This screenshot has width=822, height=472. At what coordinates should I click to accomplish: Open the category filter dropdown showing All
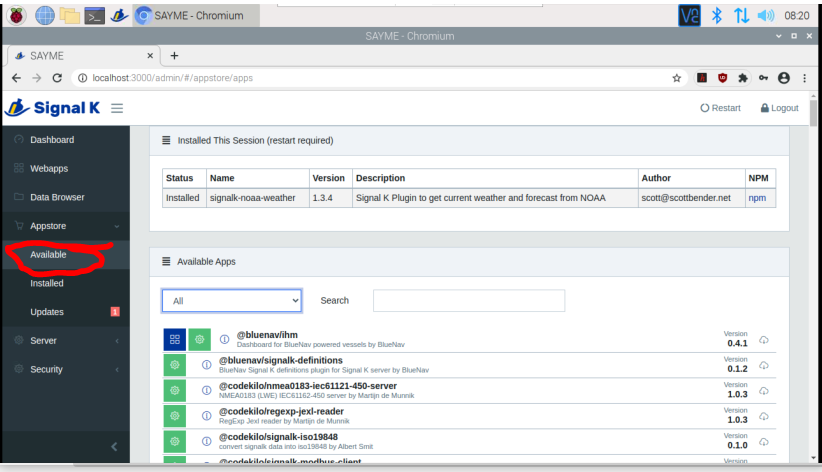[232, 301]
